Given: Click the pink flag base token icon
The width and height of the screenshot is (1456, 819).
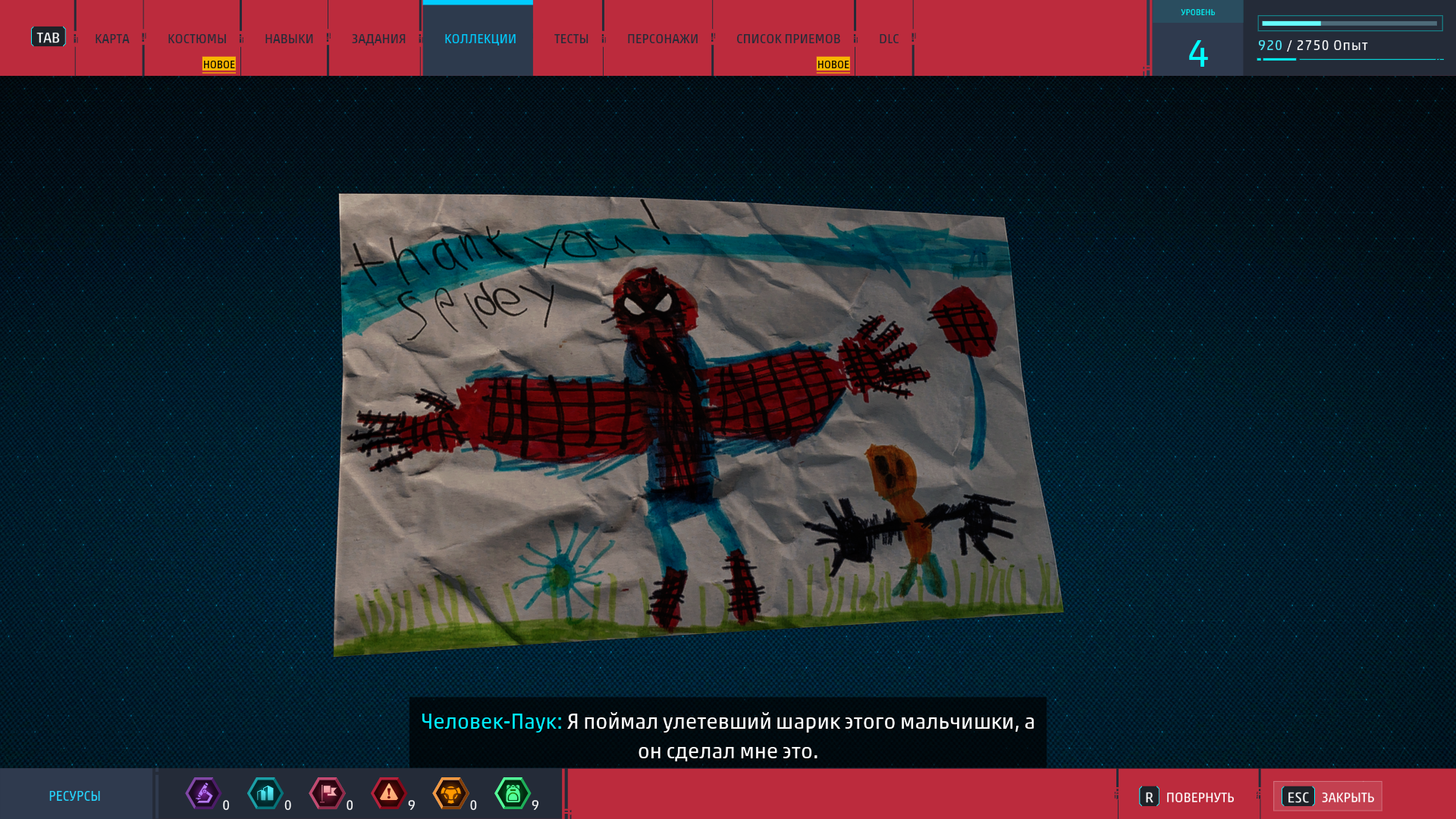Looking at the screenshot, I should pos(327,794).
